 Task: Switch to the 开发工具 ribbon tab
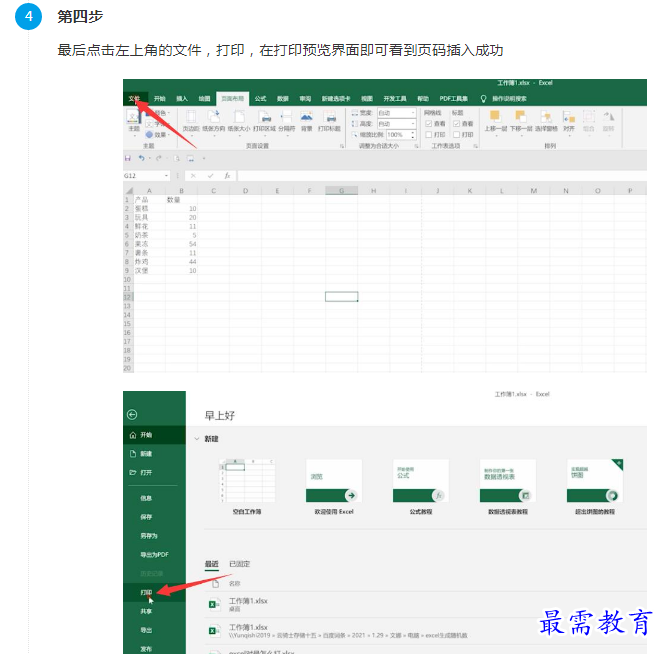pyautogui.click(x=395, y=99)
